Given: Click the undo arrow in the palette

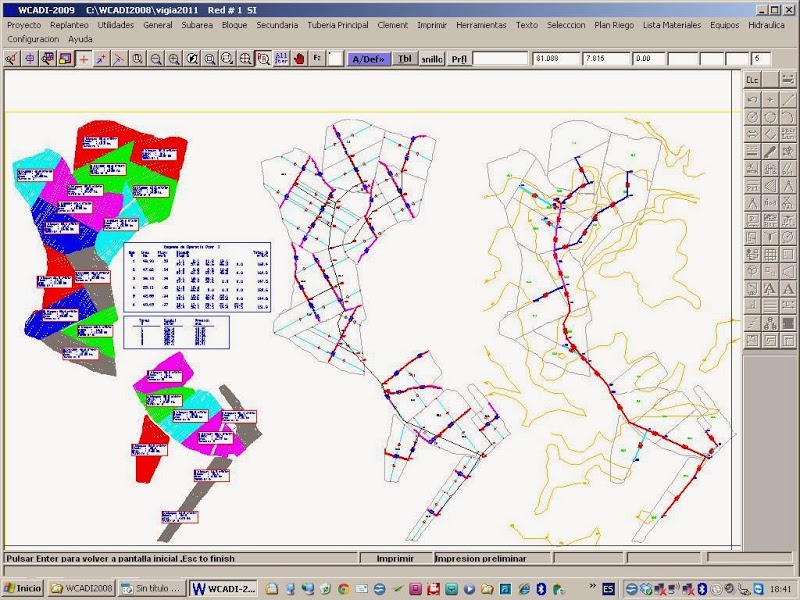Looking at the screenshot, I should tap(752, 99).
